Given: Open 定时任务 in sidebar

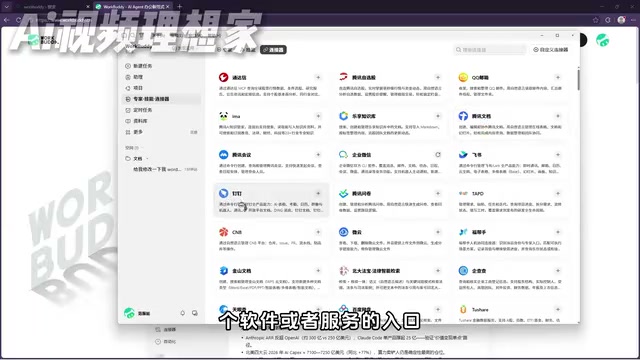Looking at the screenshot, I should 161,110.
